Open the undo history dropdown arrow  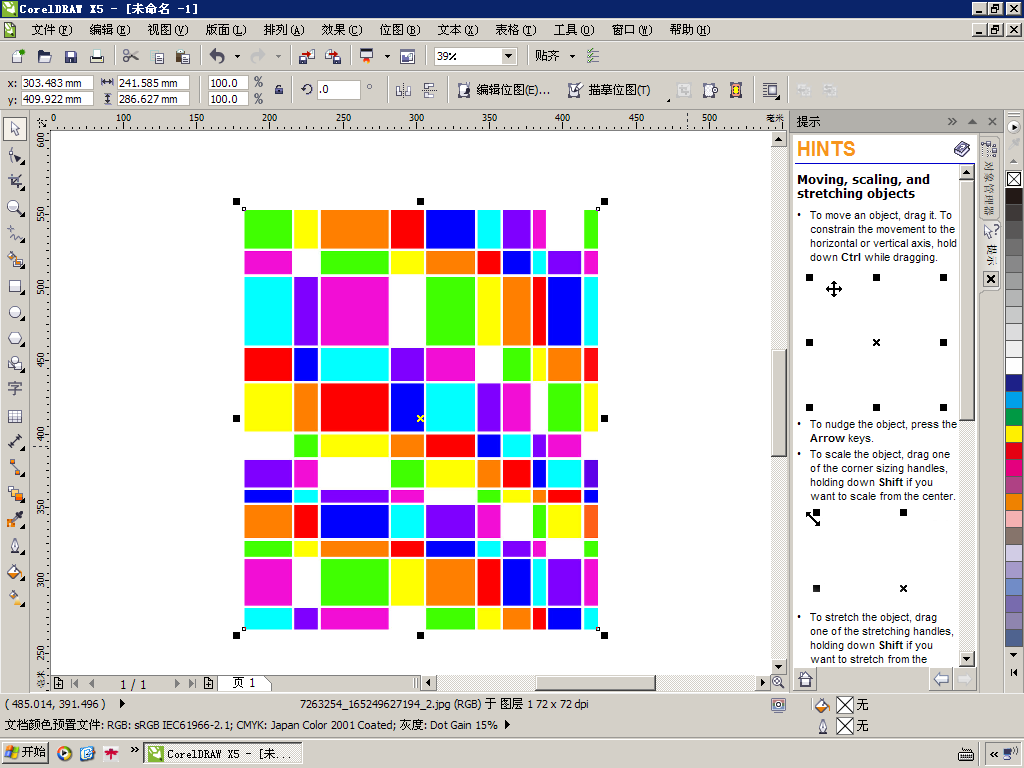coord(237,56)
